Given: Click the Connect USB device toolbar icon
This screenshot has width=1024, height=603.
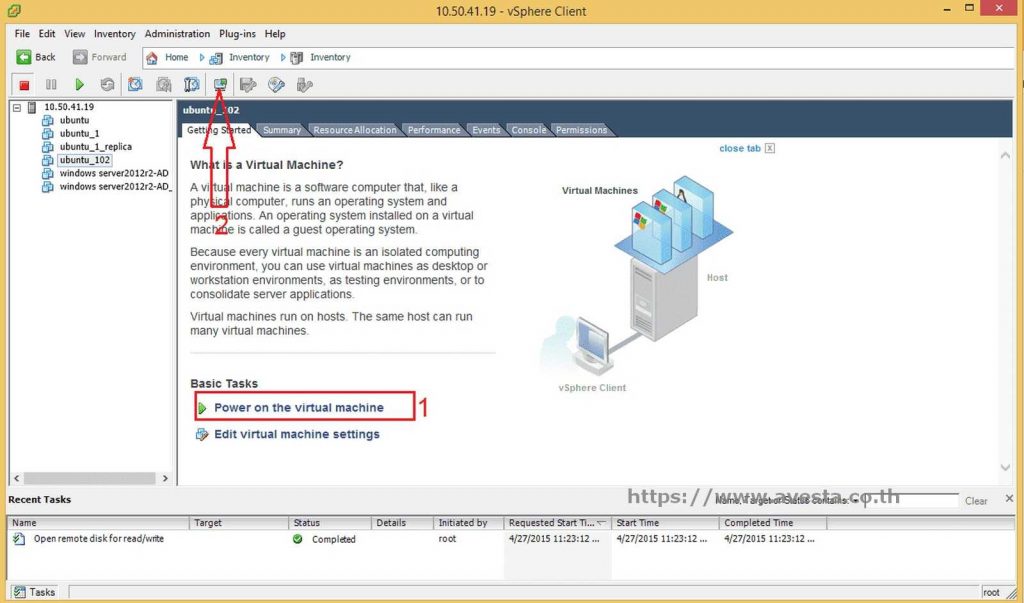Looking at the screenshot, I should [304, 84].
